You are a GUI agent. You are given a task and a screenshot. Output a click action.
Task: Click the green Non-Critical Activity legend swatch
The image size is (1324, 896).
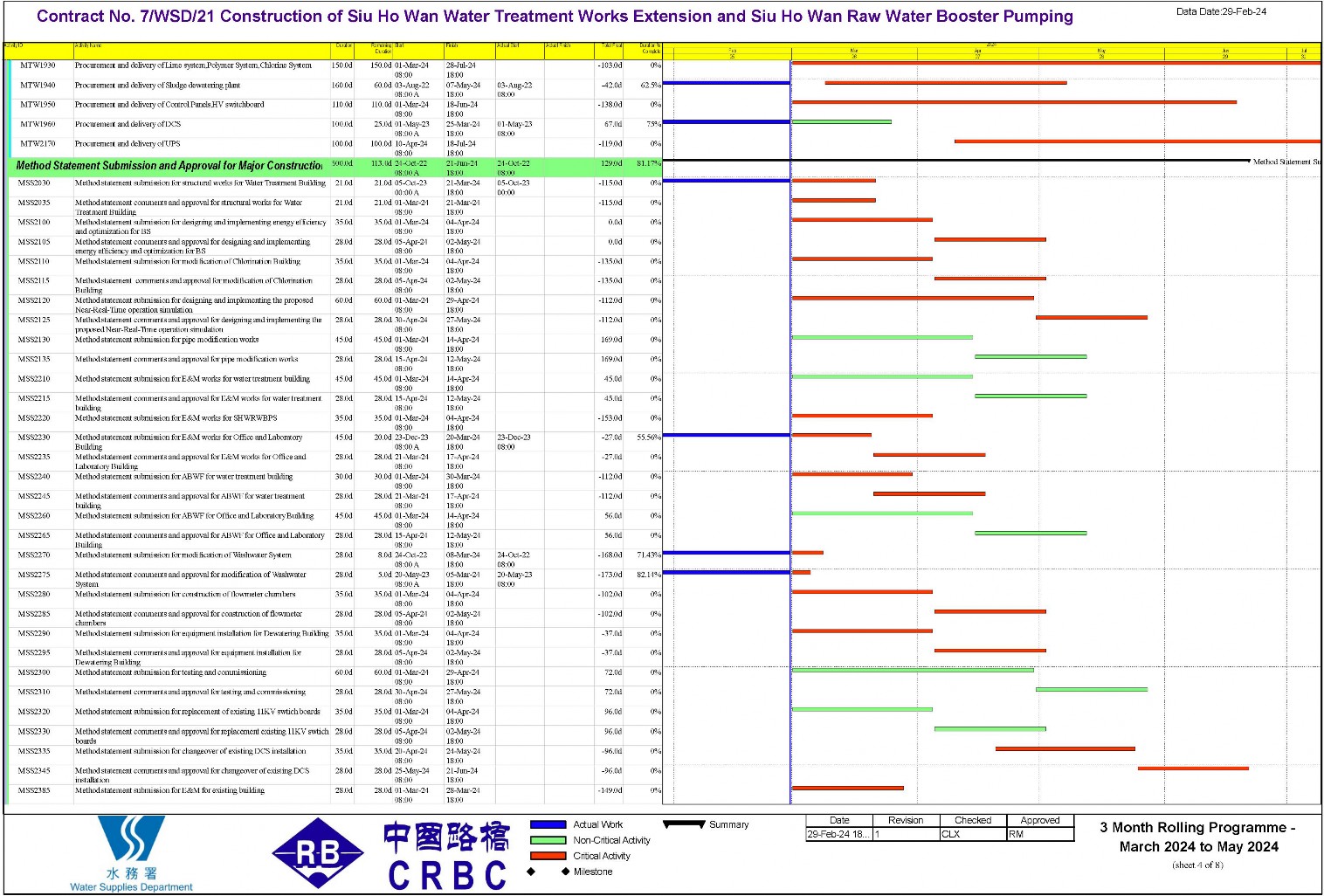pos(548,840)
